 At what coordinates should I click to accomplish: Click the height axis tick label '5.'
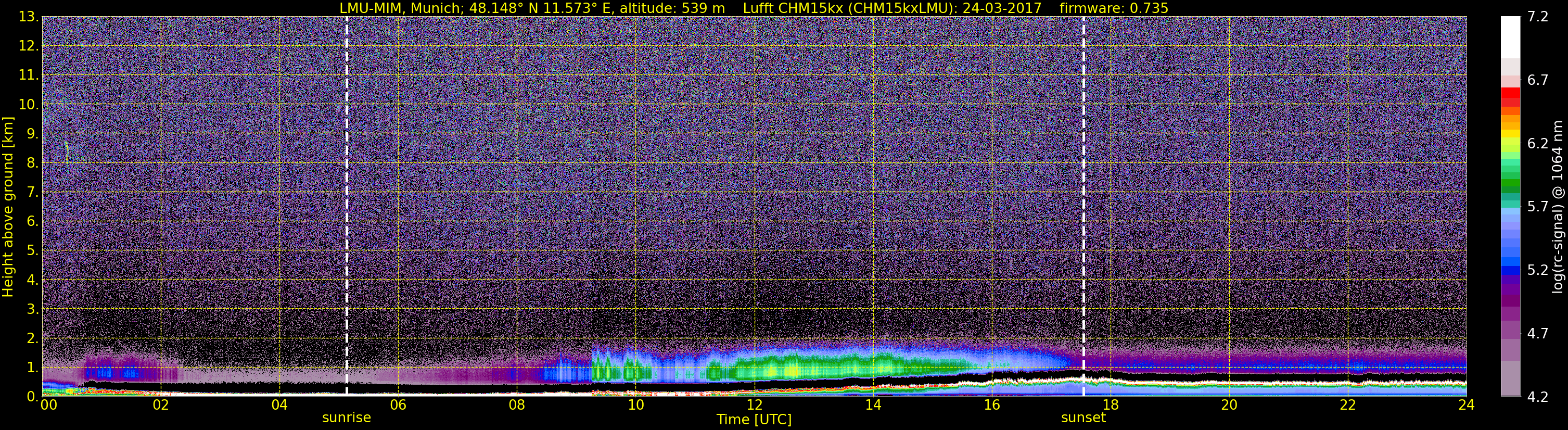(x=32, y=250)
